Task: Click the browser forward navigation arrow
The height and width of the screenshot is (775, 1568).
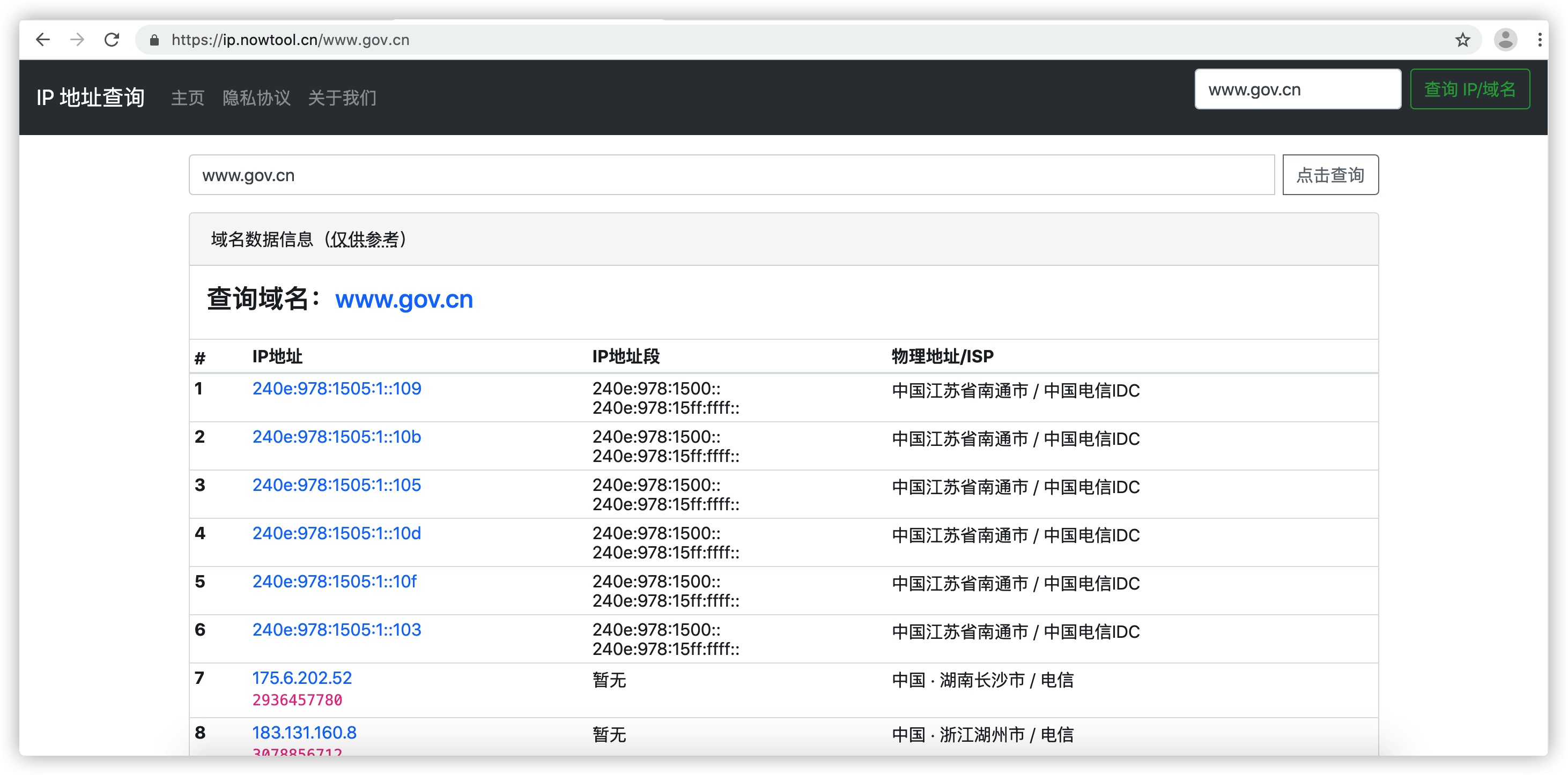Action: 77,40
